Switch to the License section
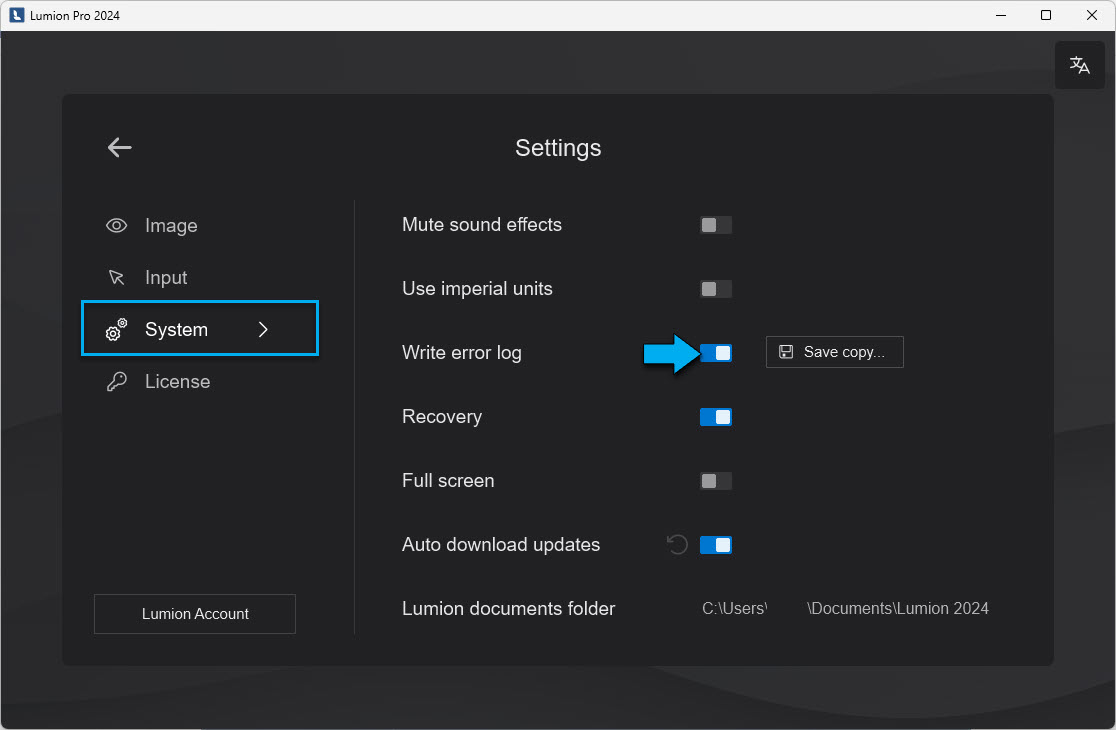 178,381
